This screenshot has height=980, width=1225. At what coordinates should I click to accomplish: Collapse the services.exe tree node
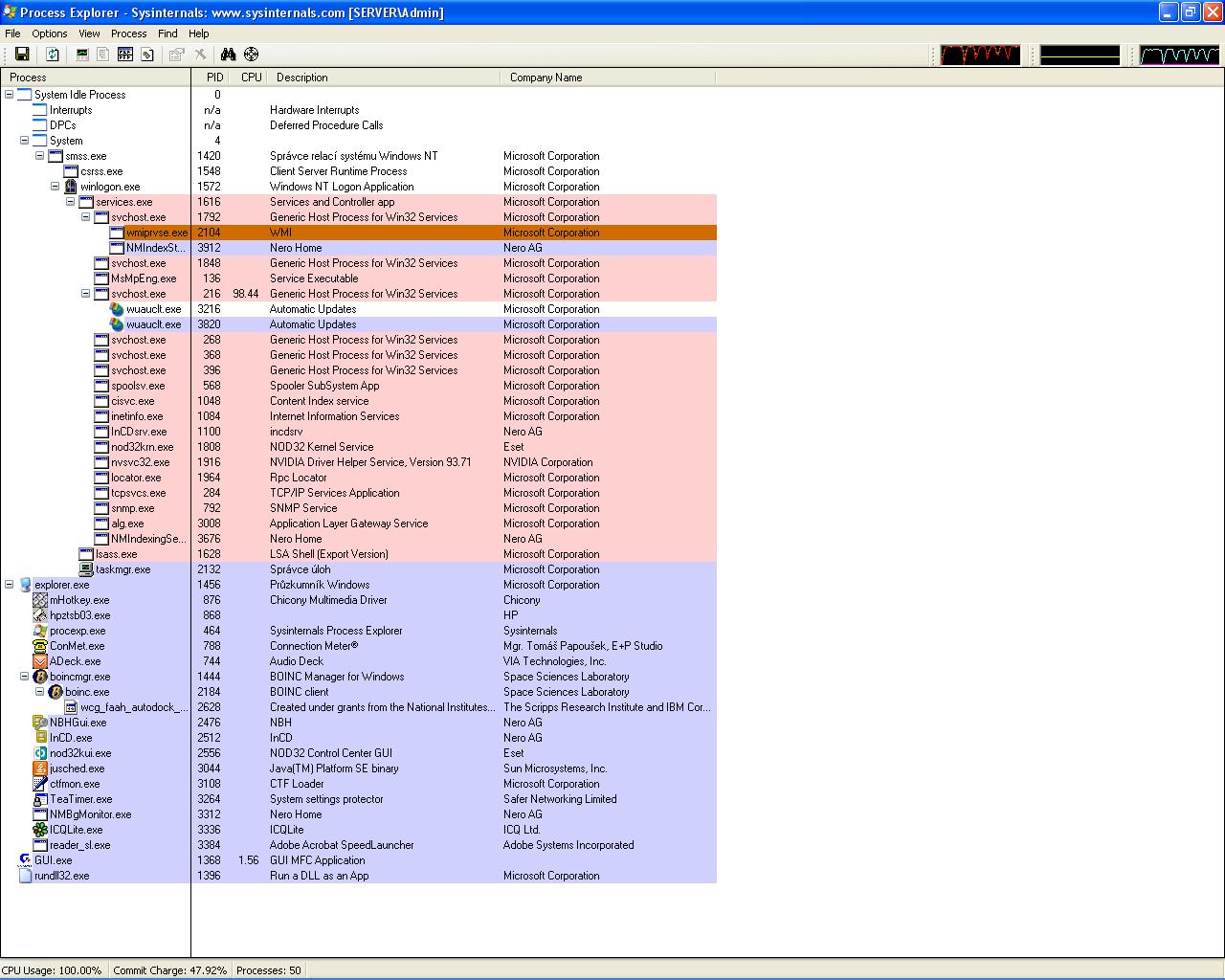[x=71, y=202]
